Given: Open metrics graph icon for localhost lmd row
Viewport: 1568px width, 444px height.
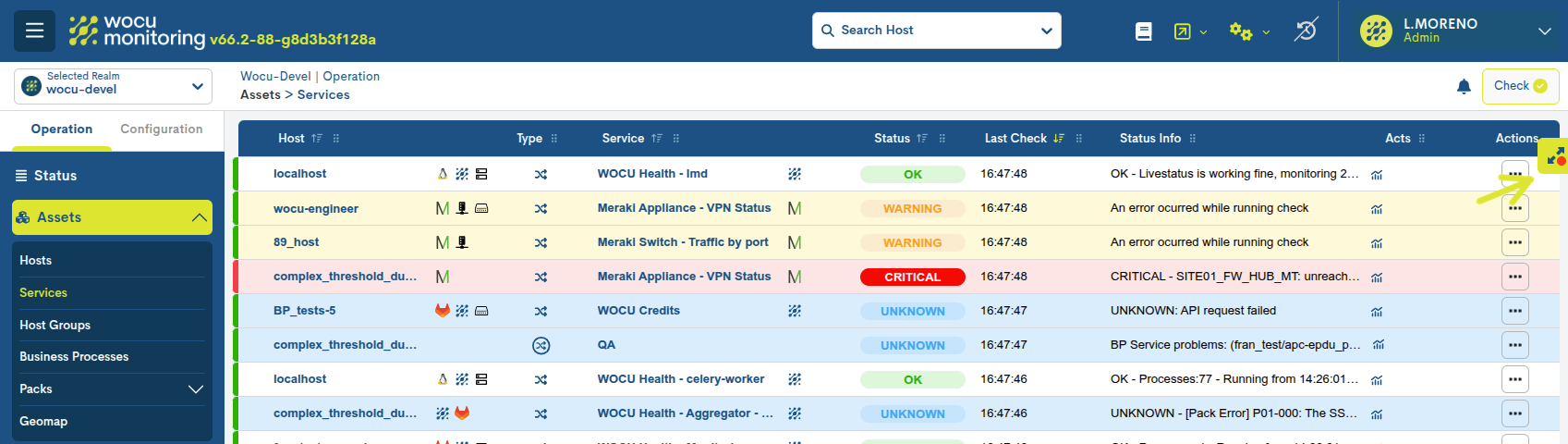Looking at the screenshot, I should (x=1377, y=175).
